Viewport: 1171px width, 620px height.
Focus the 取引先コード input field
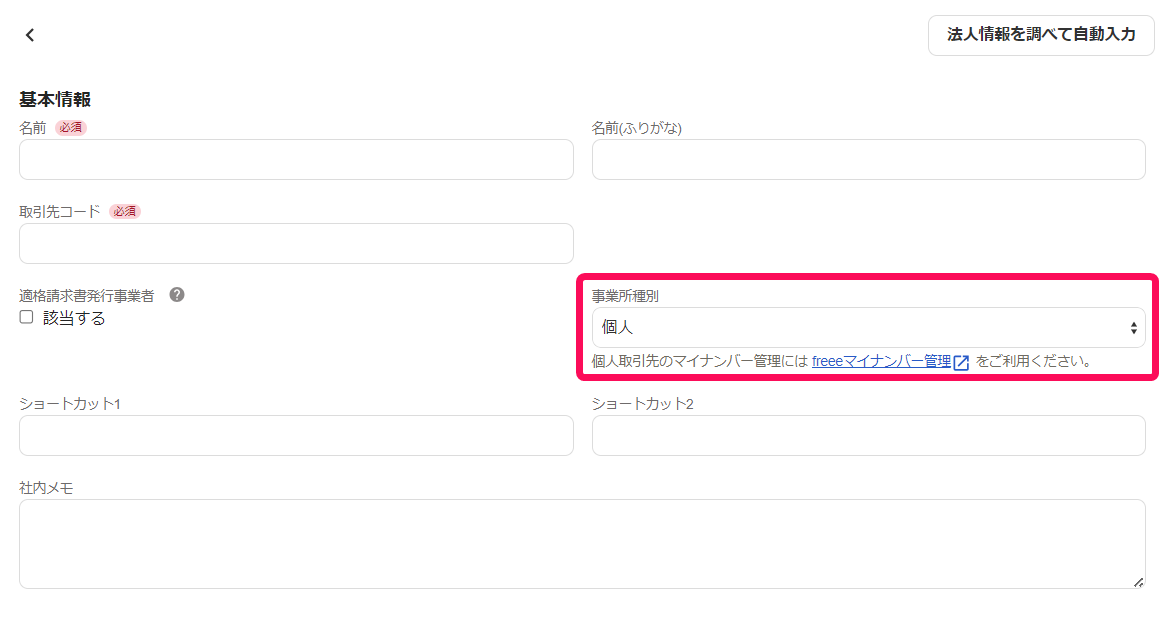[x=296, y=244]
